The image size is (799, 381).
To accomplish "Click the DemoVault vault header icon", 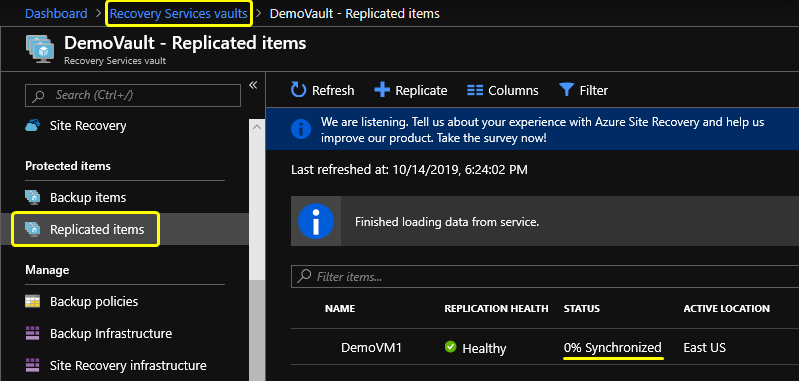I will [40, 49].
